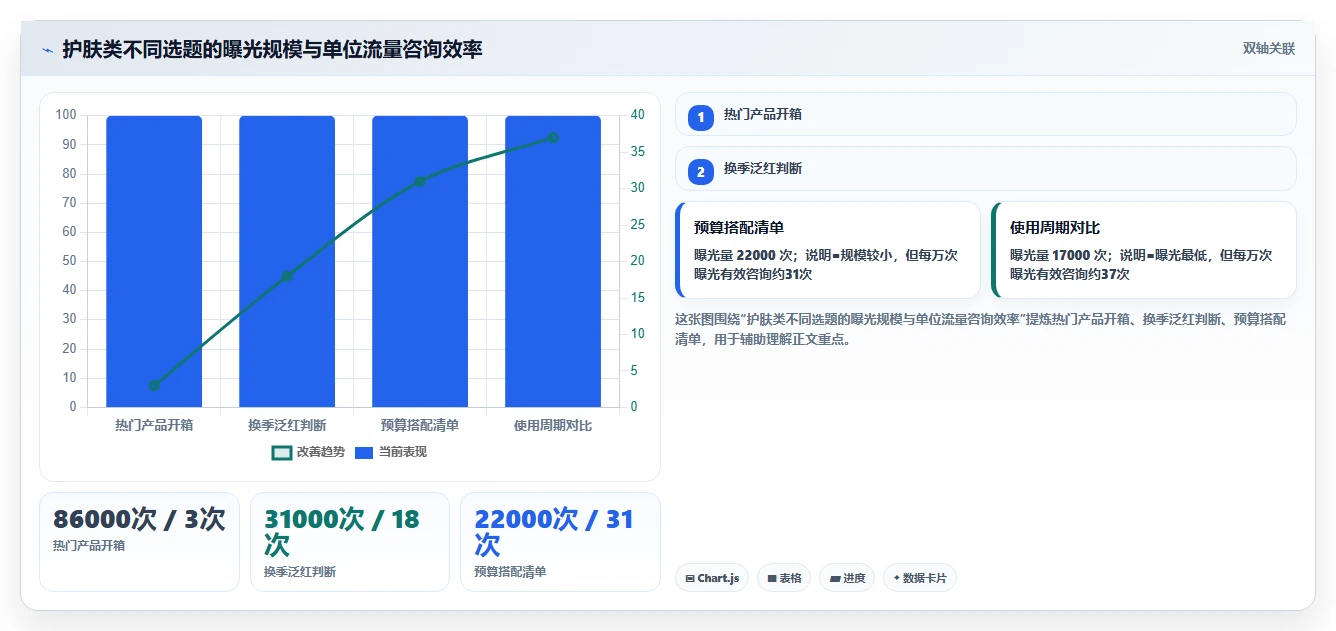
Task: Click left axis value 100
Action: [x=66, y=115]
